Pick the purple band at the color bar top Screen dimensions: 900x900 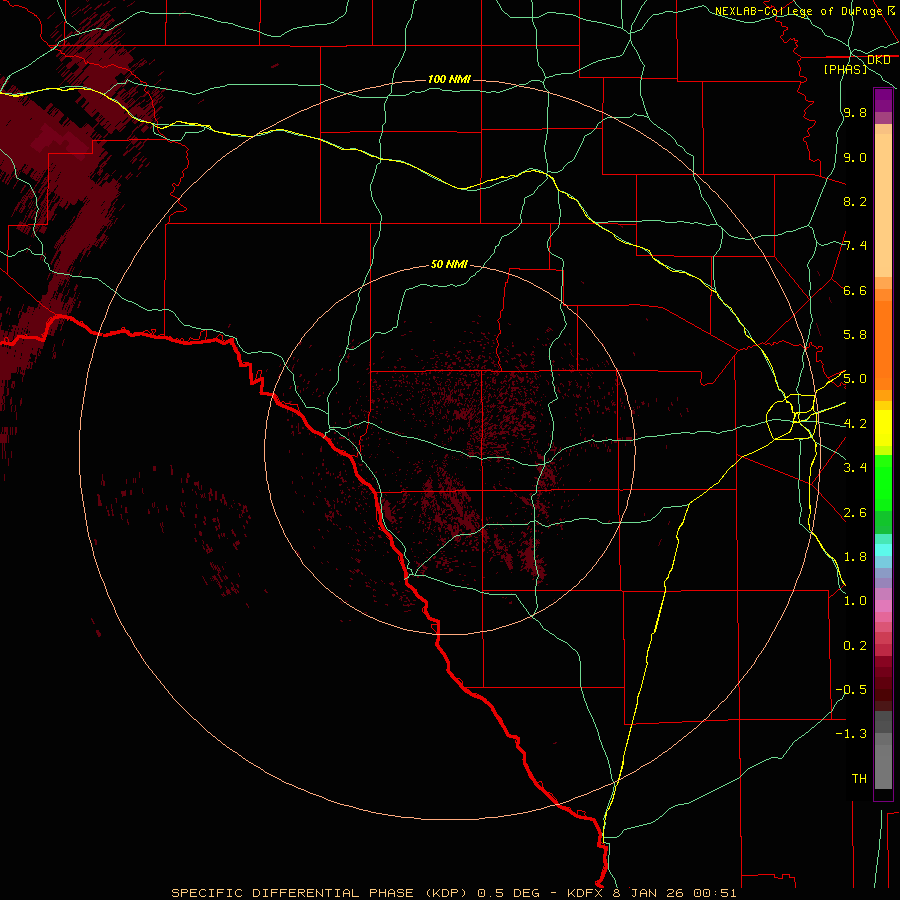tap(883, 100)
